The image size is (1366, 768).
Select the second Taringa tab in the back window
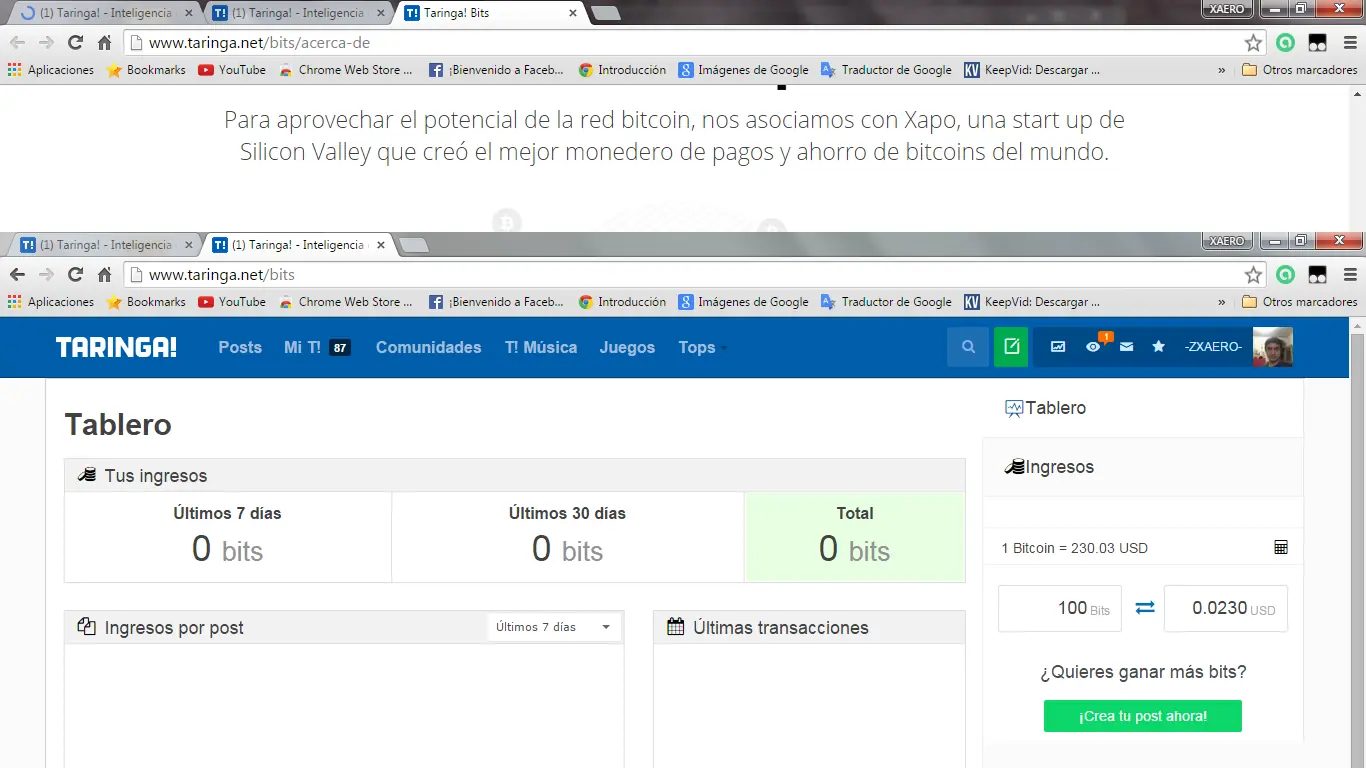pyautogui.click(x=300, y=13)
